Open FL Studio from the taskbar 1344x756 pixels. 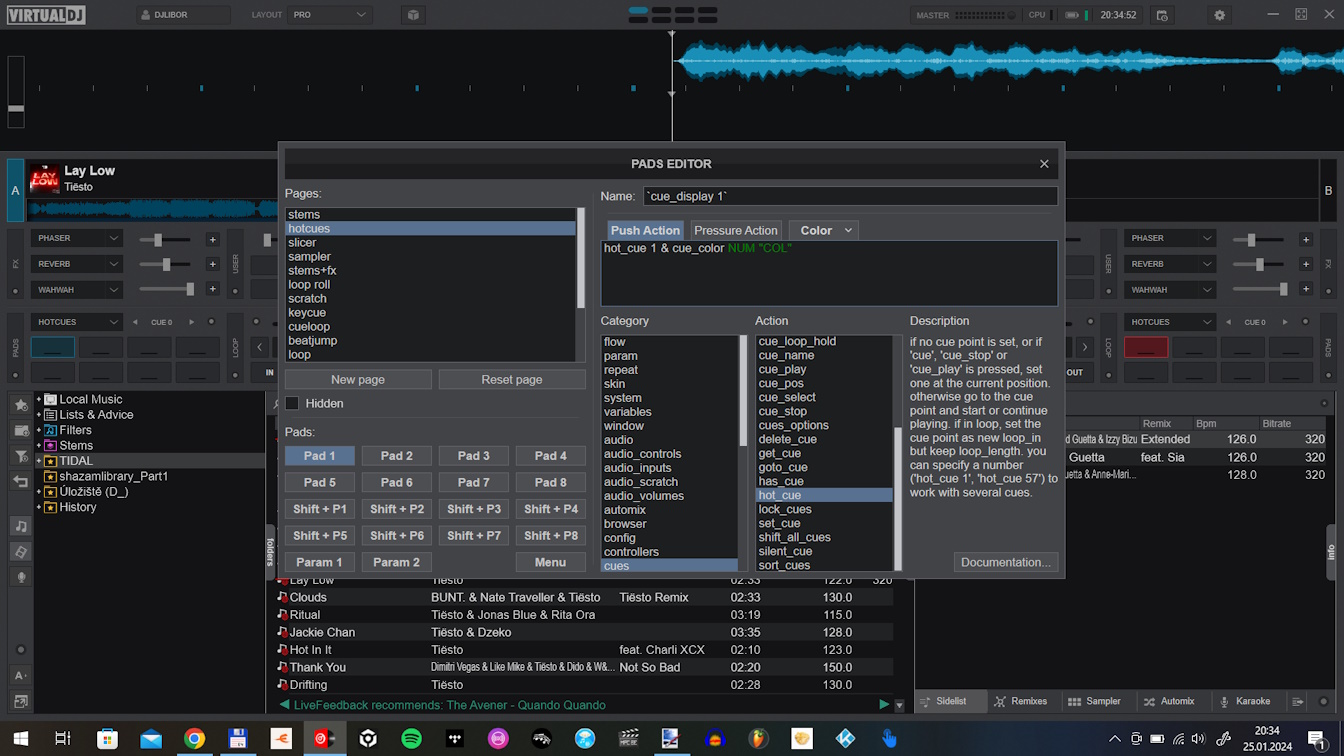[x=759, y=739]
